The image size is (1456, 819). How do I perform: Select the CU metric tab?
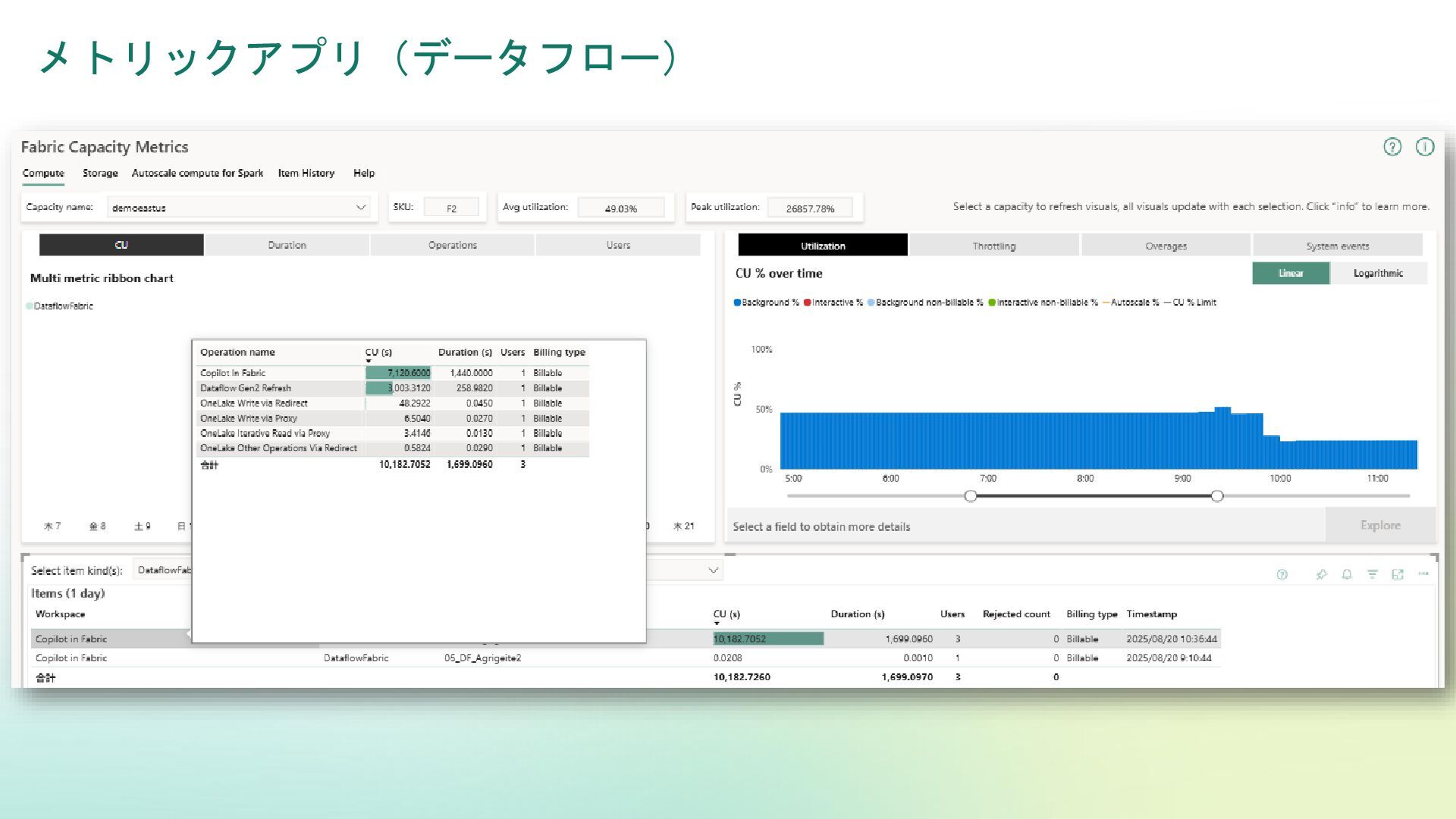121,245
